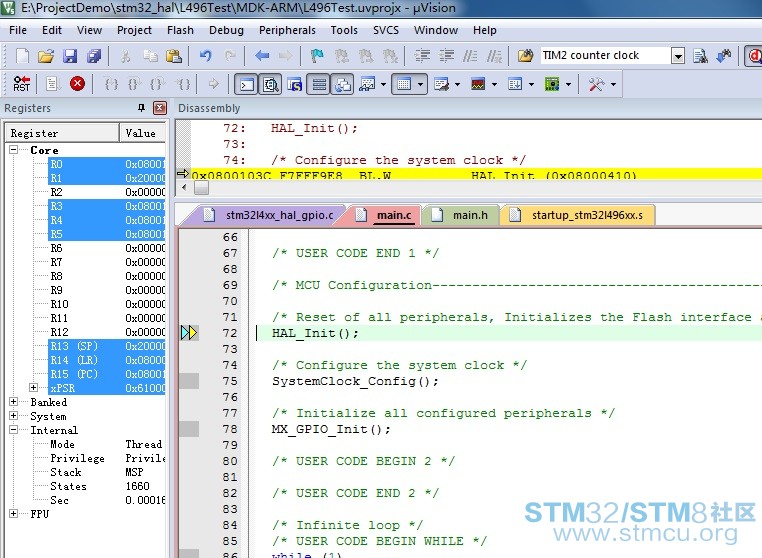Screen dimensions: 762x558
Task: Open the System Viewer windows dropdown arrow
Action: 568,85
